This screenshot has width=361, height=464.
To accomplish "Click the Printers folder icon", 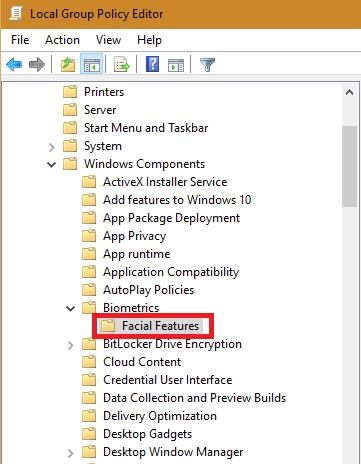I will (70, 92).
